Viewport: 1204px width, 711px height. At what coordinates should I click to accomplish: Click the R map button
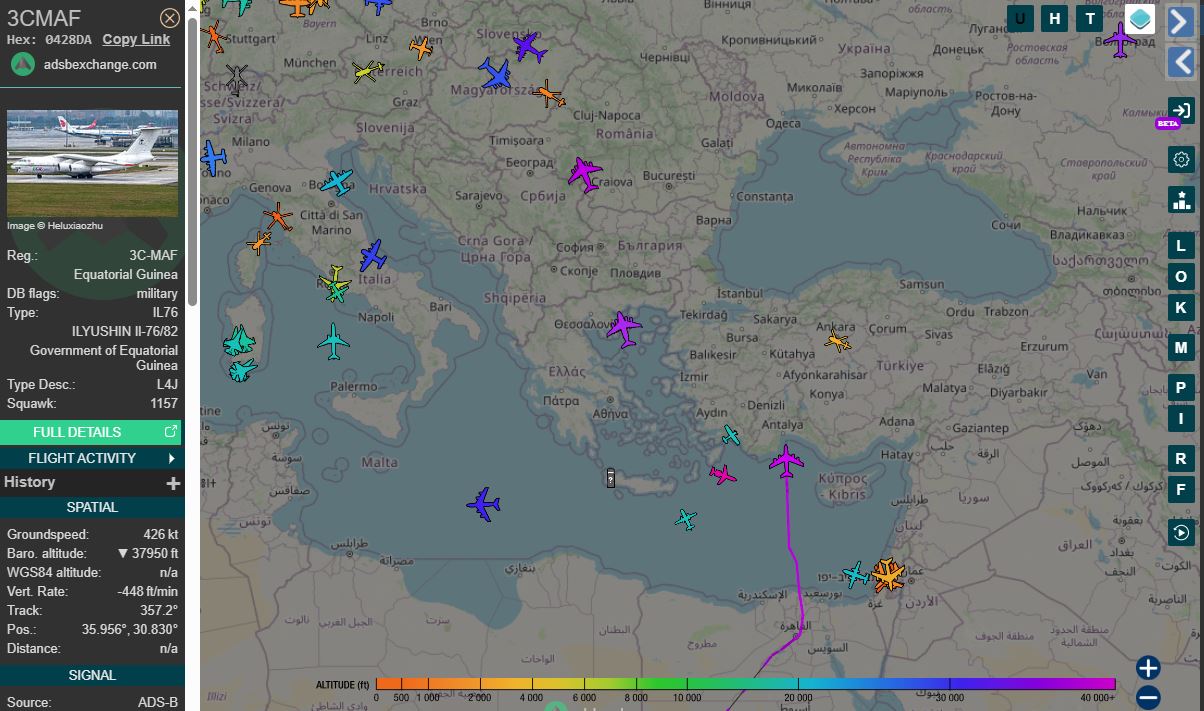click(x=1181, y=458)
